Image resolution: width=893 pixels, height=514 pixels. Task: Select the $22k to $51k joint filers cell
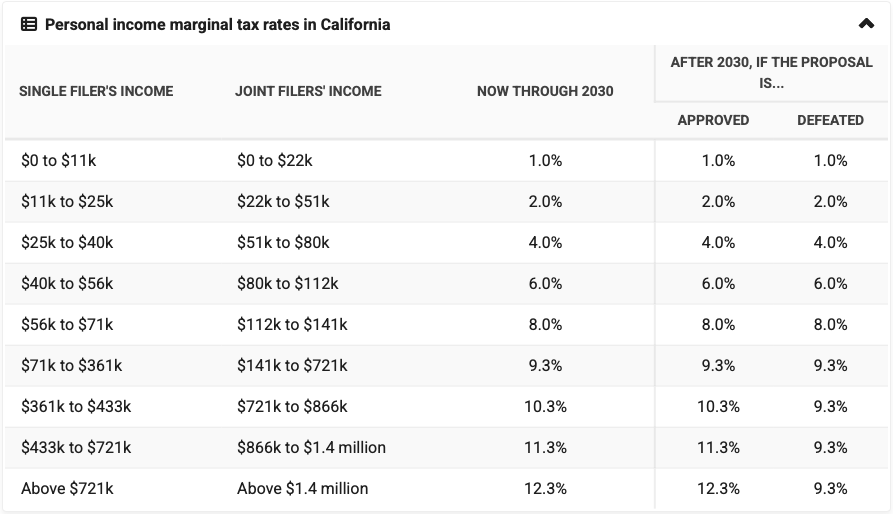(283, 201)
